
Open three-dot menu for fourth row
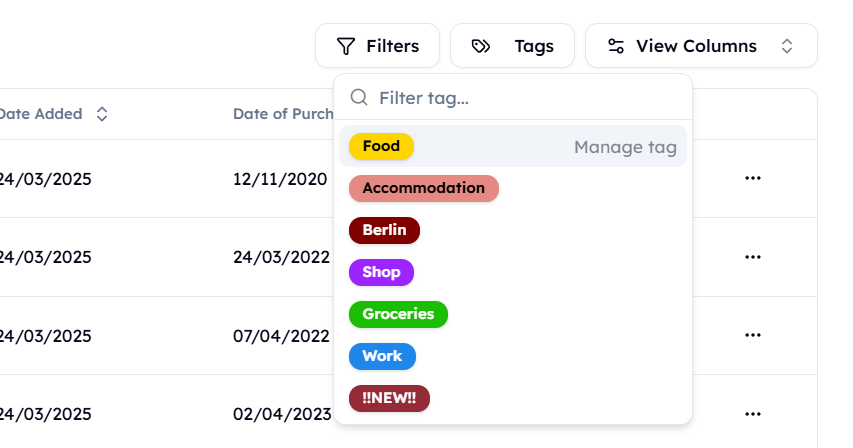point(753,413)
